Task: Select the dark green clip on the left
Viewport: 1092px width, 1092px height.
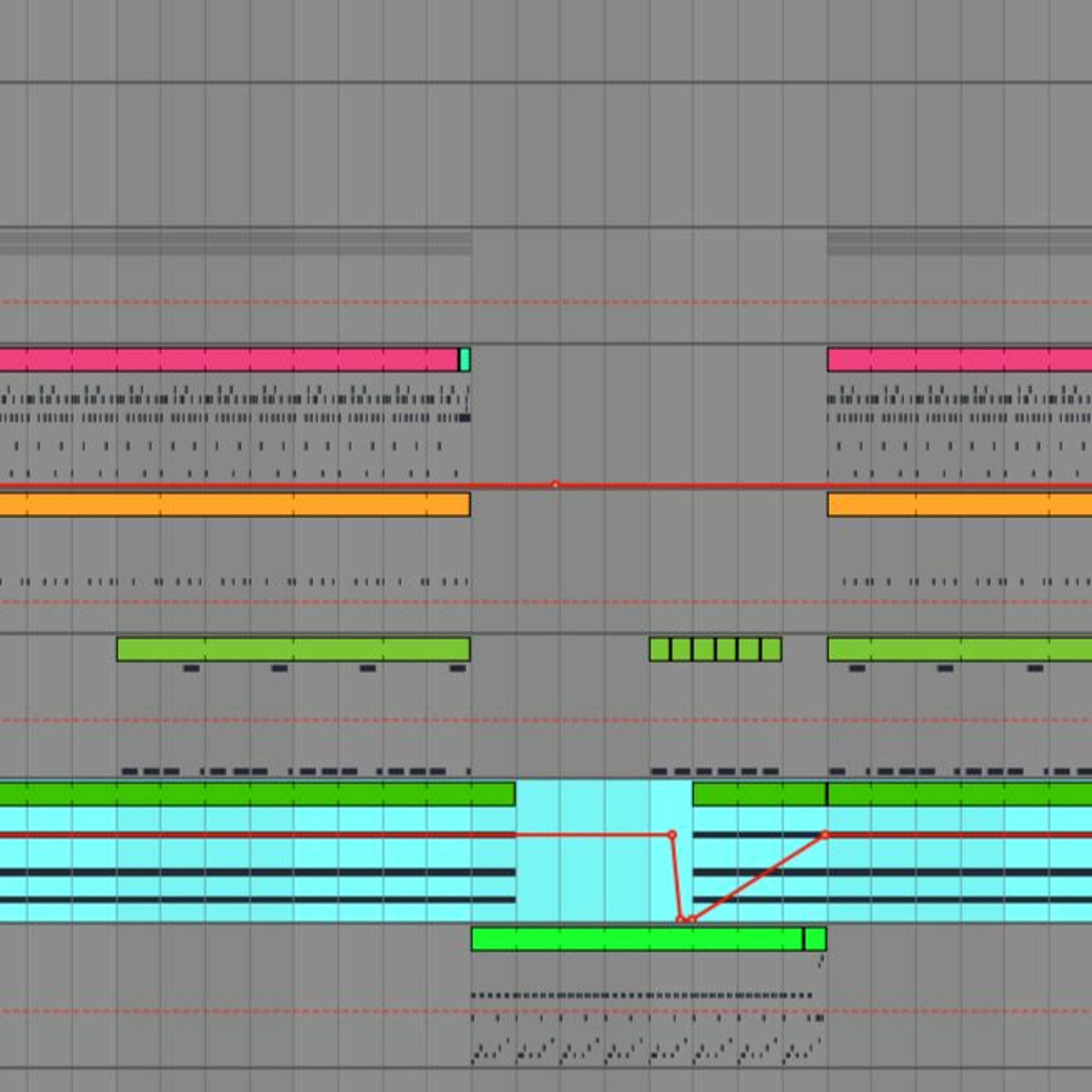Action: pyautogui.click(x=258, y=794)
